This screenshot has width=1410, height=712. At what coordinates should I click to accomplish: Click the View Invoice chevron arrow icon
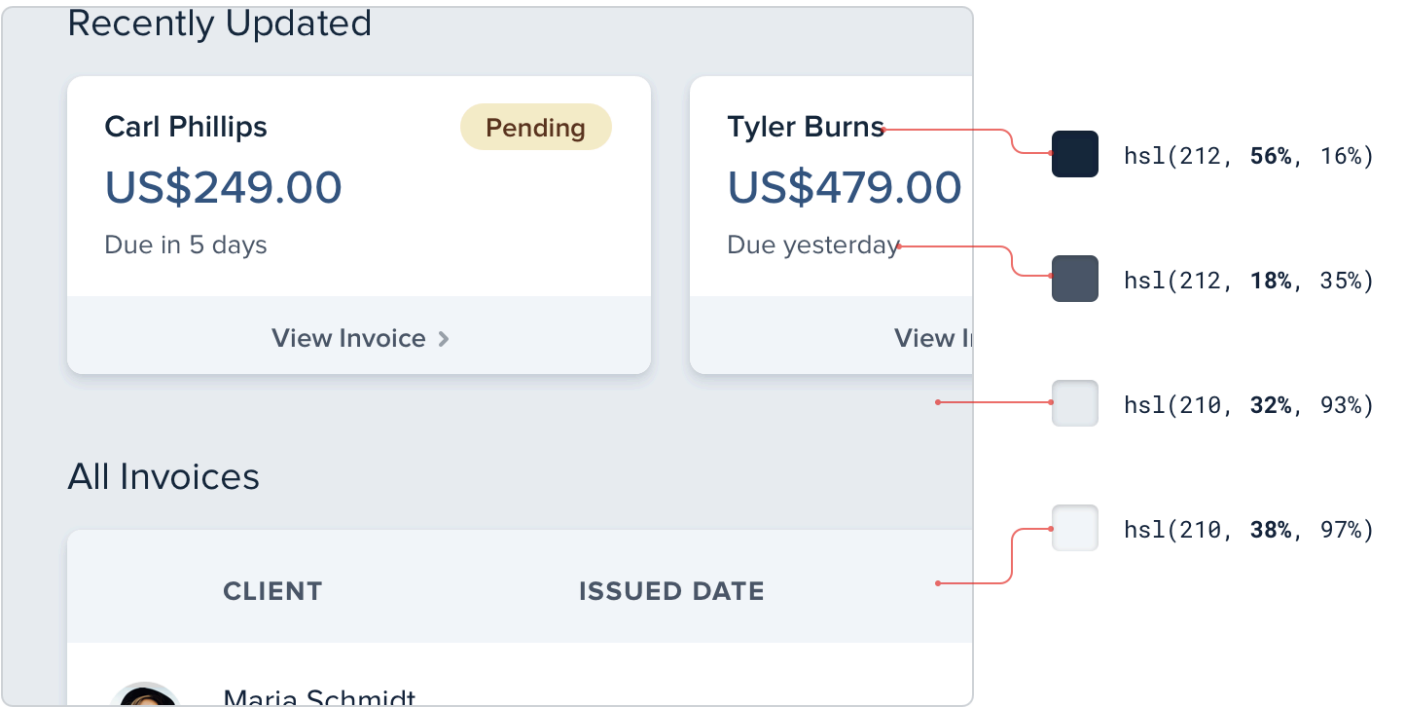tap(444, 339)
